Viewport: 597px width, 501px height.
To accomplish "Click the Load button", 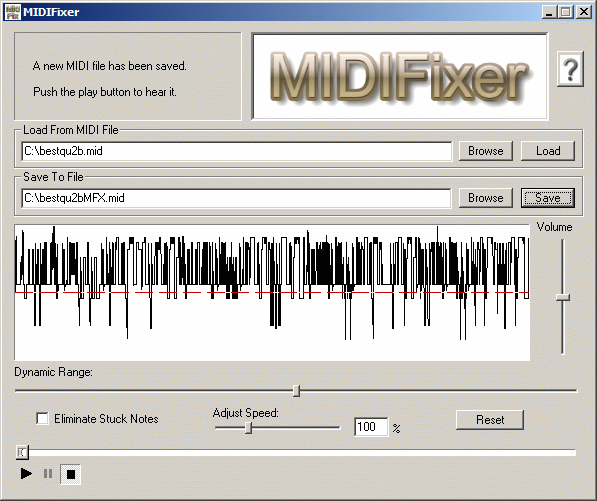I will [x=548, y=151].
